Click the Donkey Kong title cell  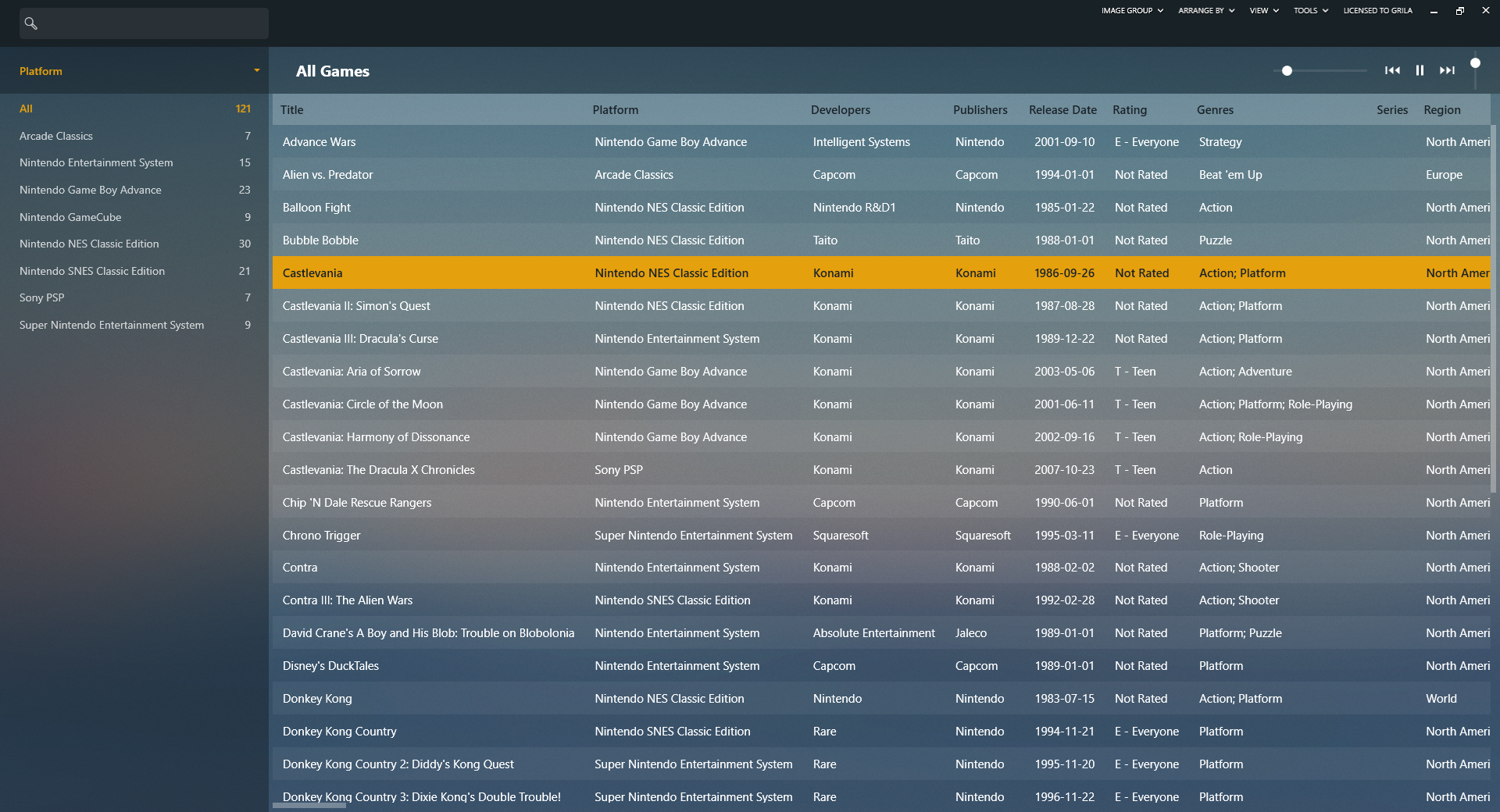tap(317, 699)
